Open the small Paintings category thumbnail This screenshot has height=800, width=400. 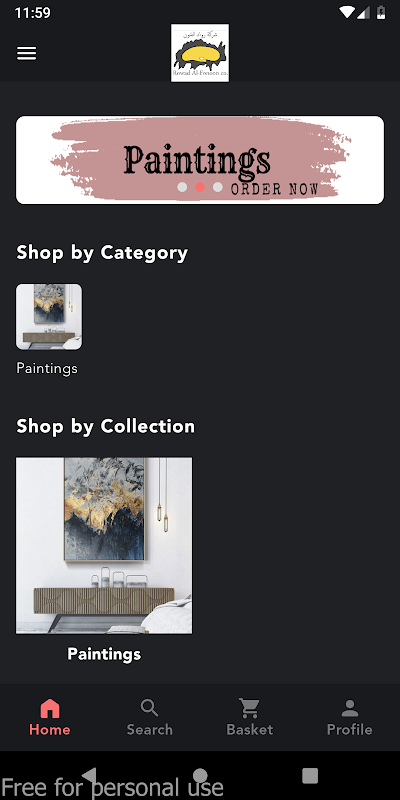pyautogui.click(x=49, y=317)
